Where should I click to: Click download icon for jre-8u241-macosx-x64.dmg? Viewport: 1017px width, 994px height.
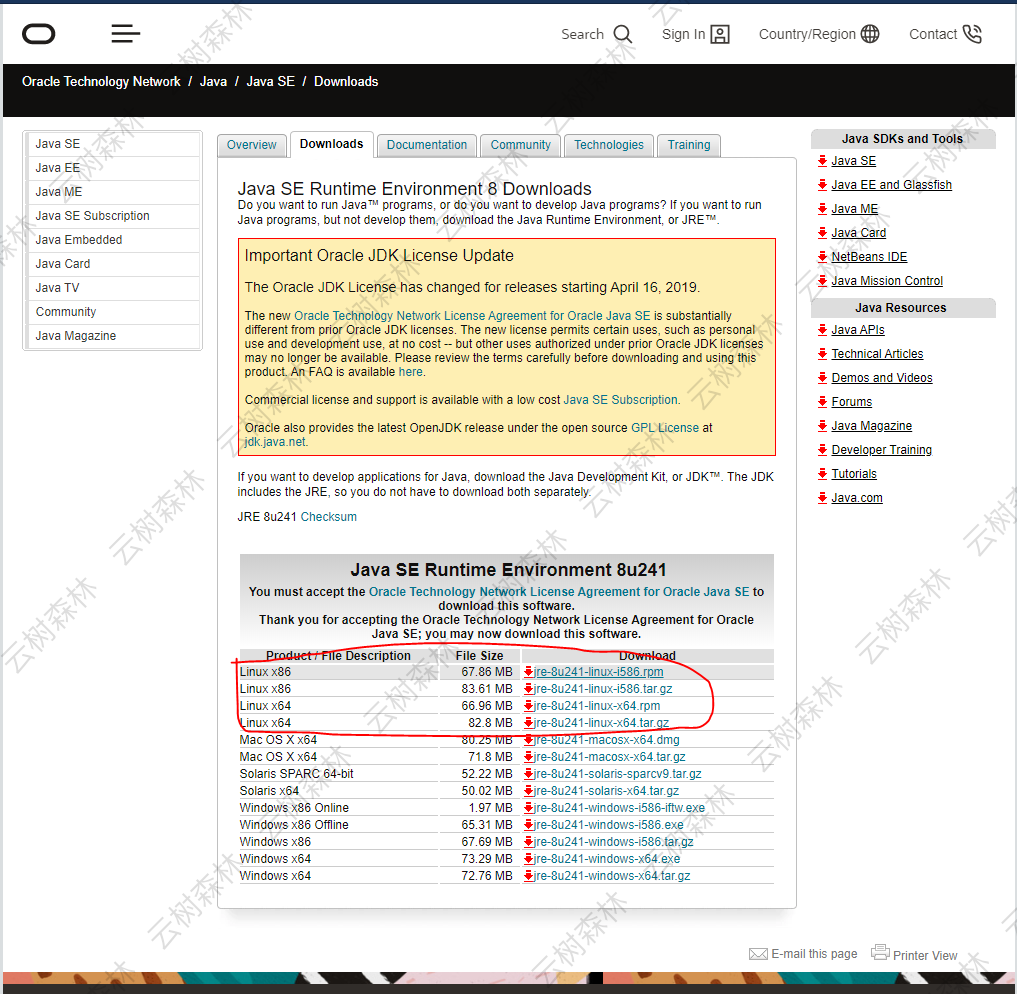529,740
